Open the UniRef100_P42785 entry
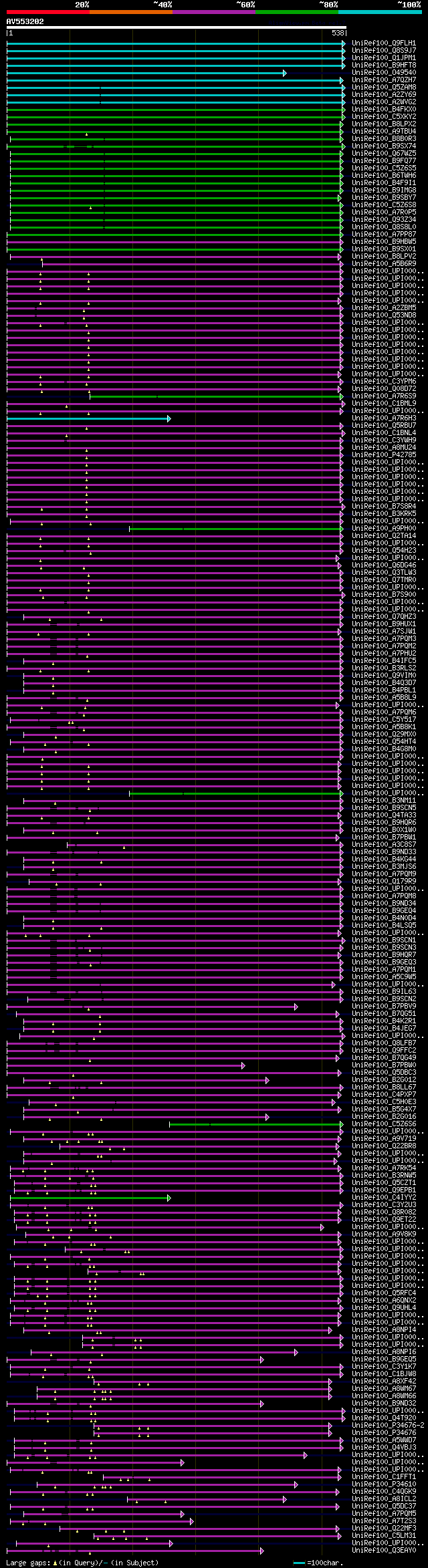 (384, 455)
